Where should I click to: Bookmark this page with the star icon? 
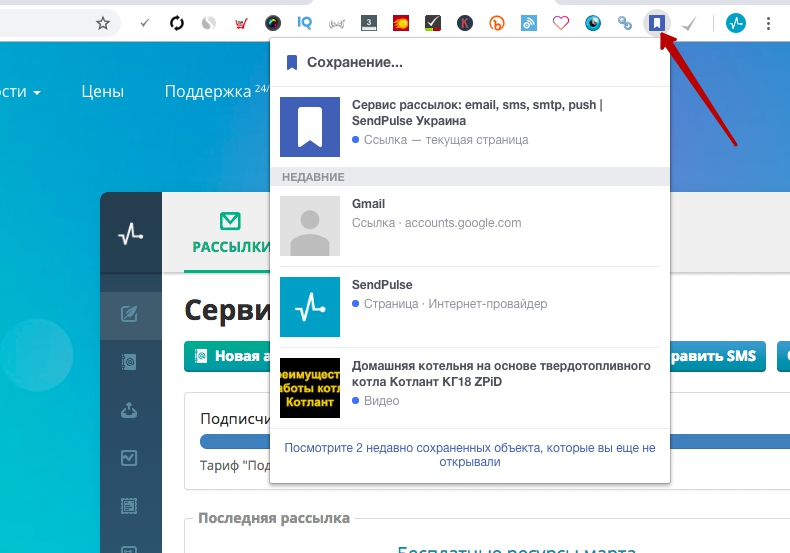pos(103,23)
